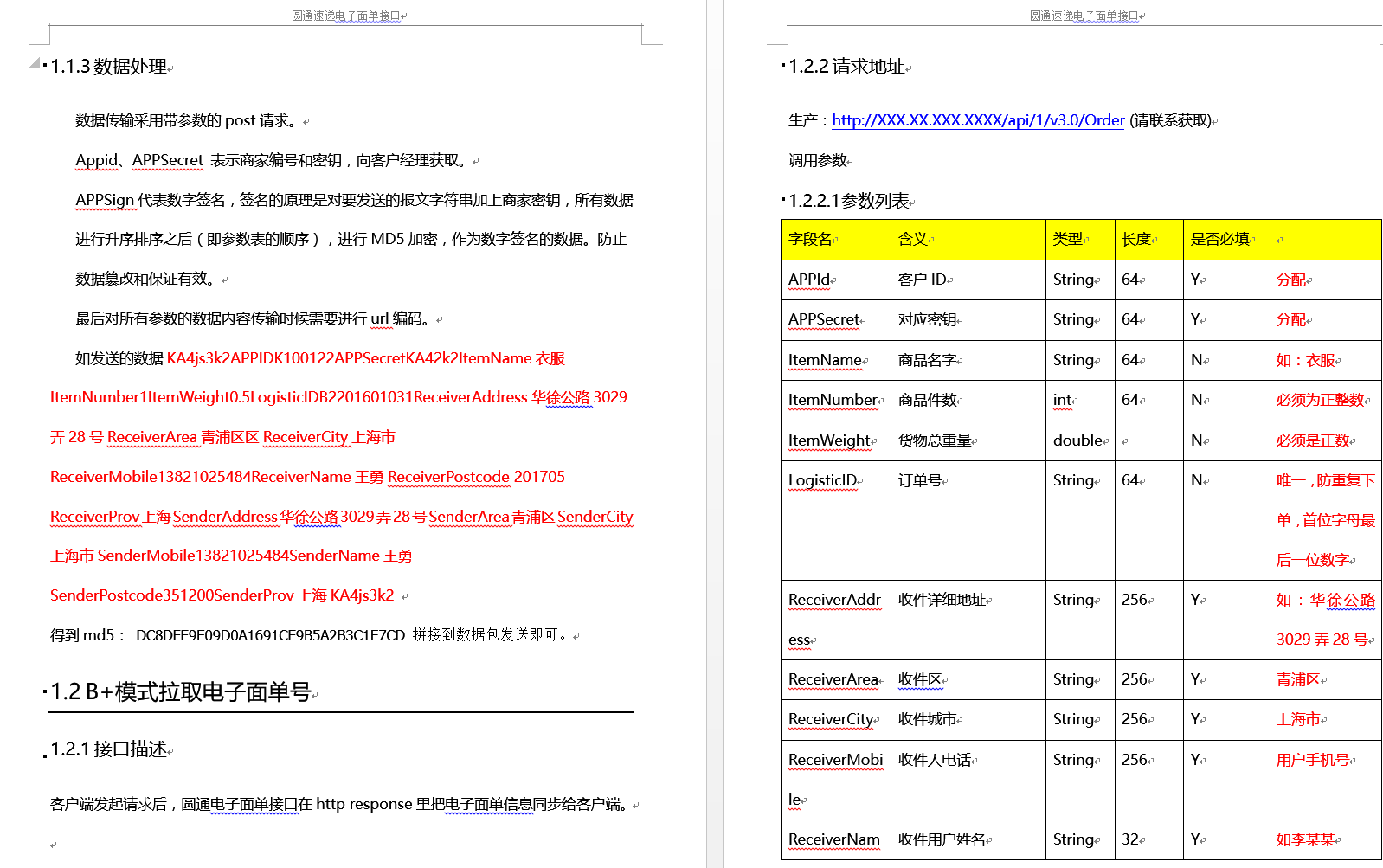
Task: Click the 'APPId' field name cell
Action: (x=836, y=280)
